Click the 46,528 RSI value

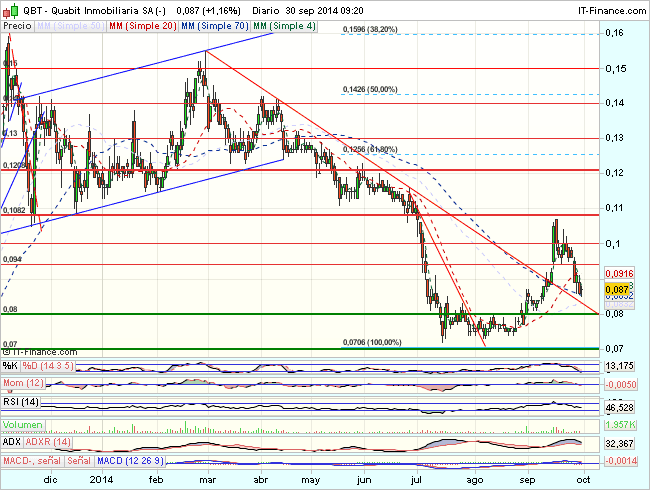pyautogui.click(x=619, y=408)
